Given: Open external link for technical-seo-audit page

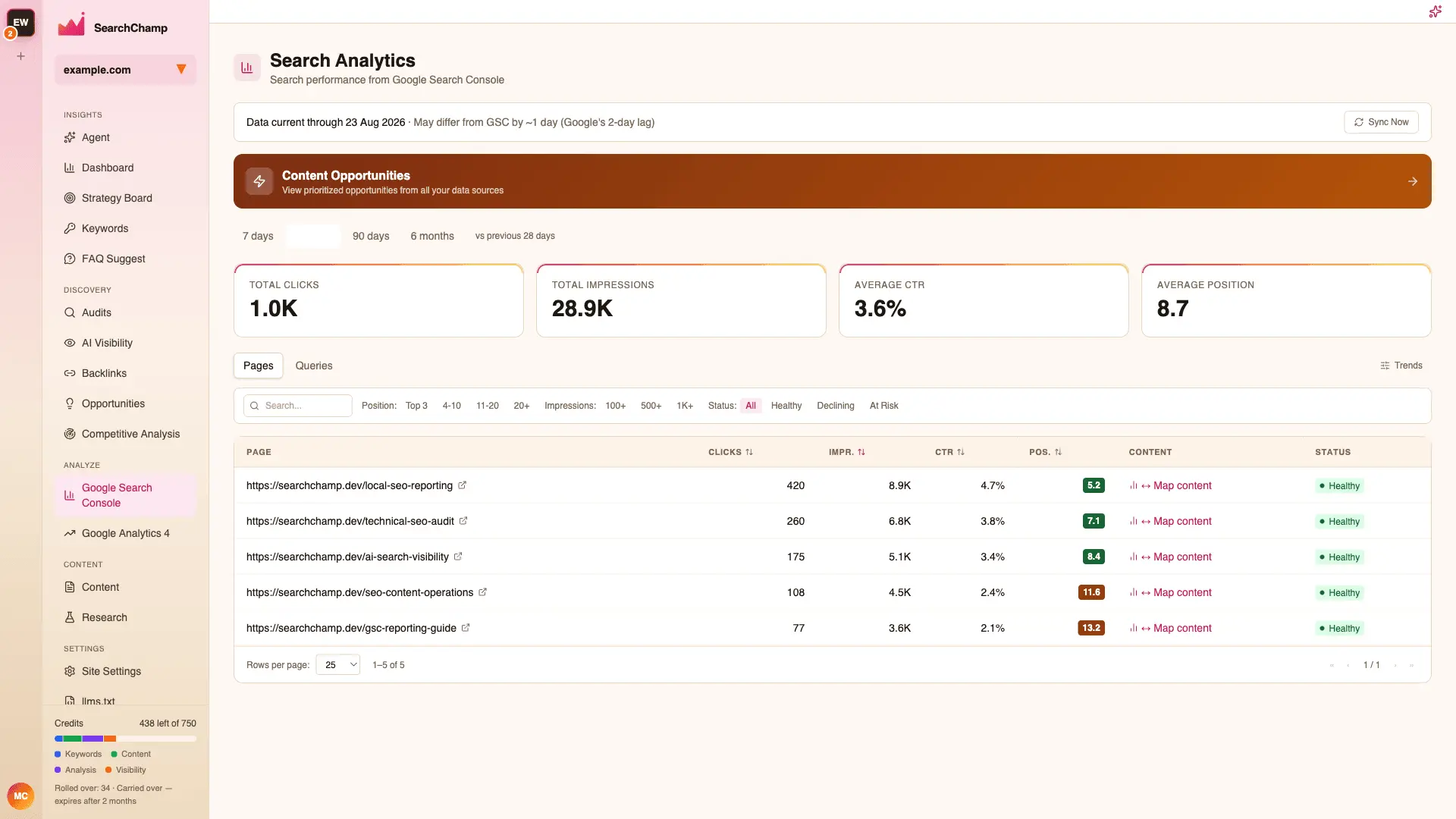Looking at the screenshot, I should 463,521.
